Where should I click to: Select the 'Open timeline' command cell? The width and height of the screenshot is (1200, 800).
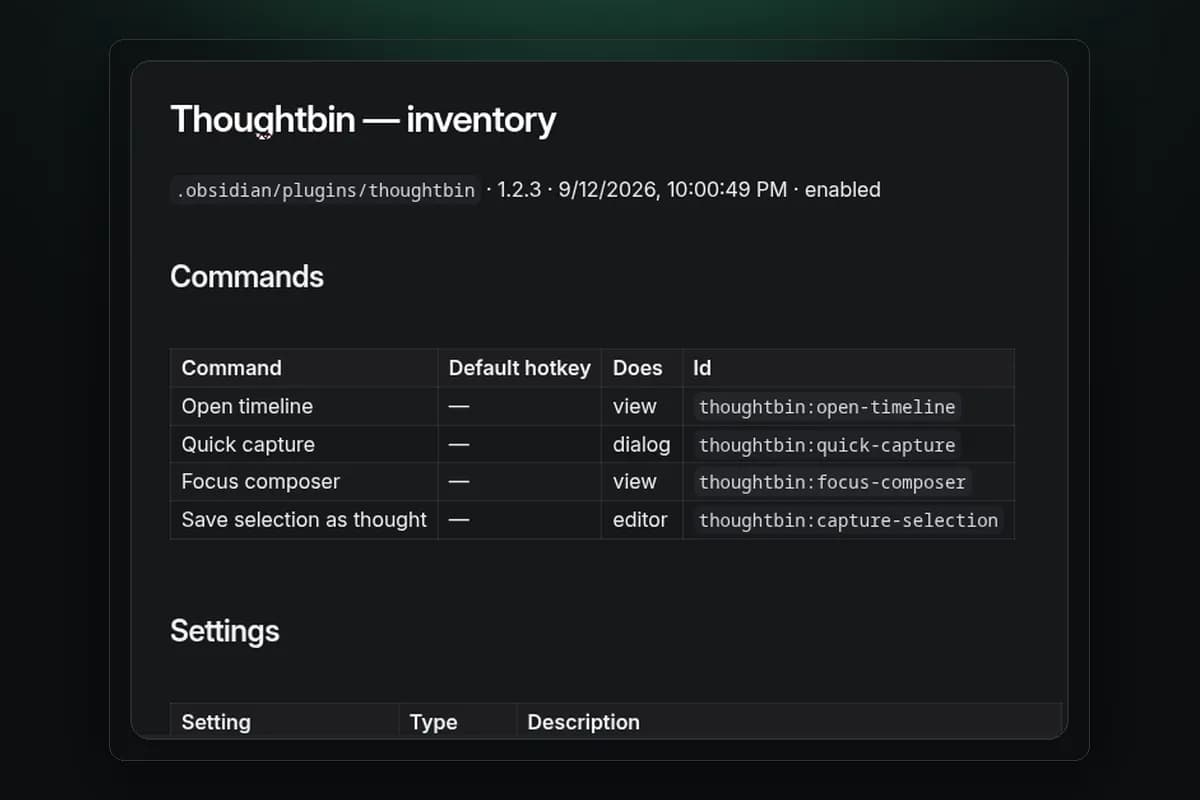coord(304,406)
